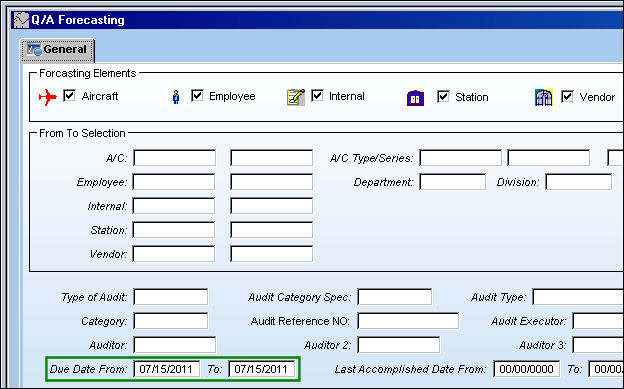624x389 pixels.
Task: Click the second A/C to field
Action: point(271,158)
